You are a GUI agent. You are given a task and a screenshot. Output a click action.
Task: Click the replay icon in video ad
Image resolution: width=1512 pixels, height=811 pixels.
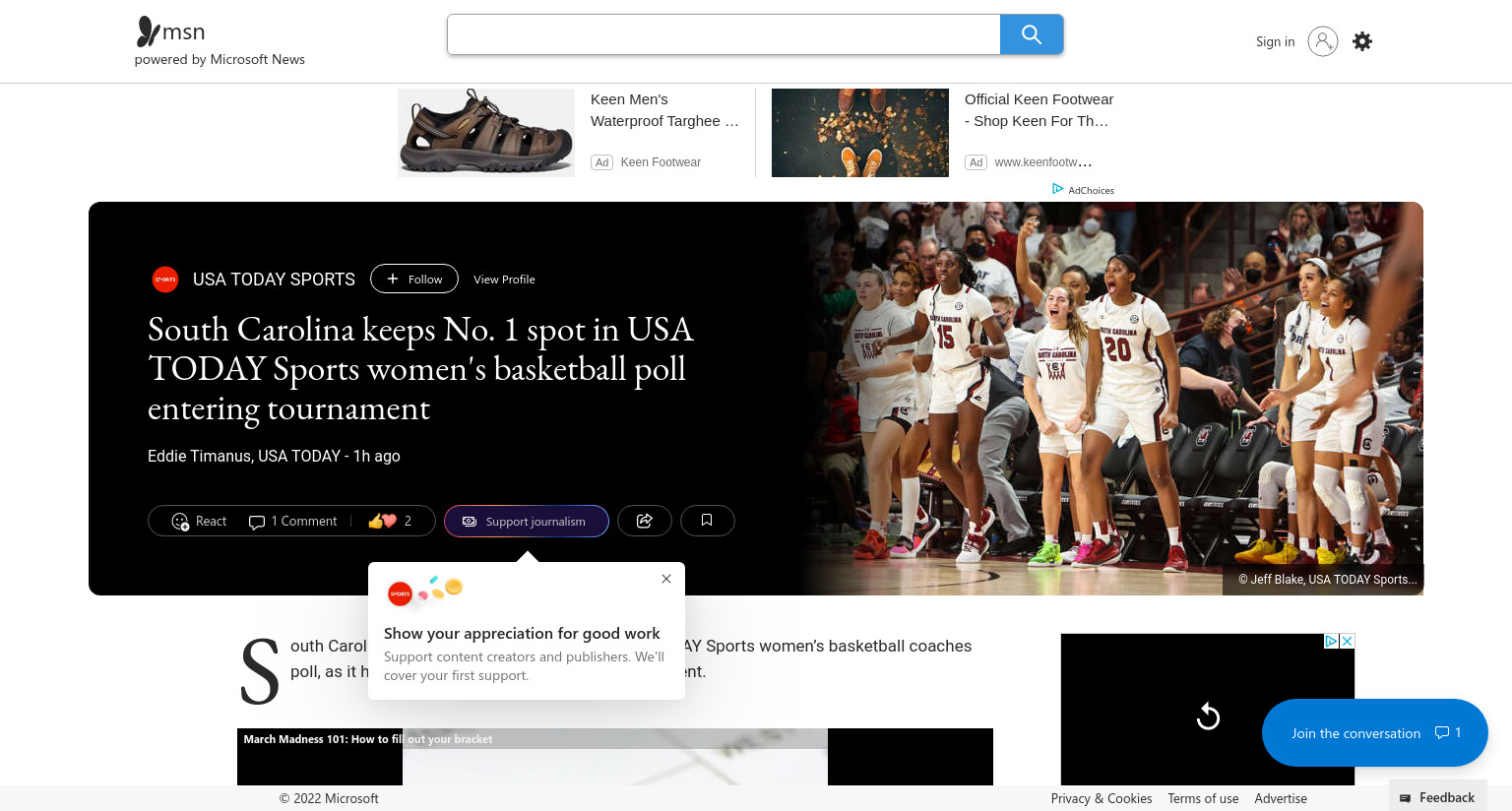[1208, 717]
